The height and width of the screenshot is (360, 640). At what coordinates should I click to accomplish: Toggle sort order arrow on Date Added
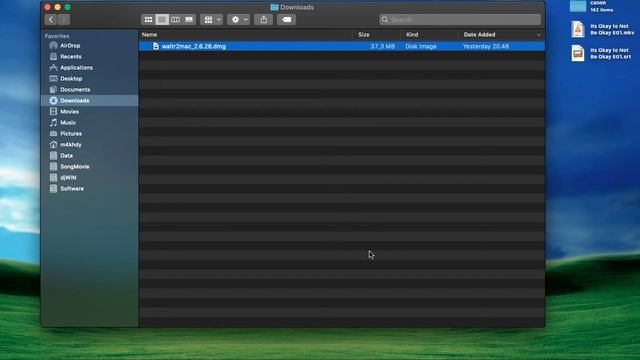[538, 35]
